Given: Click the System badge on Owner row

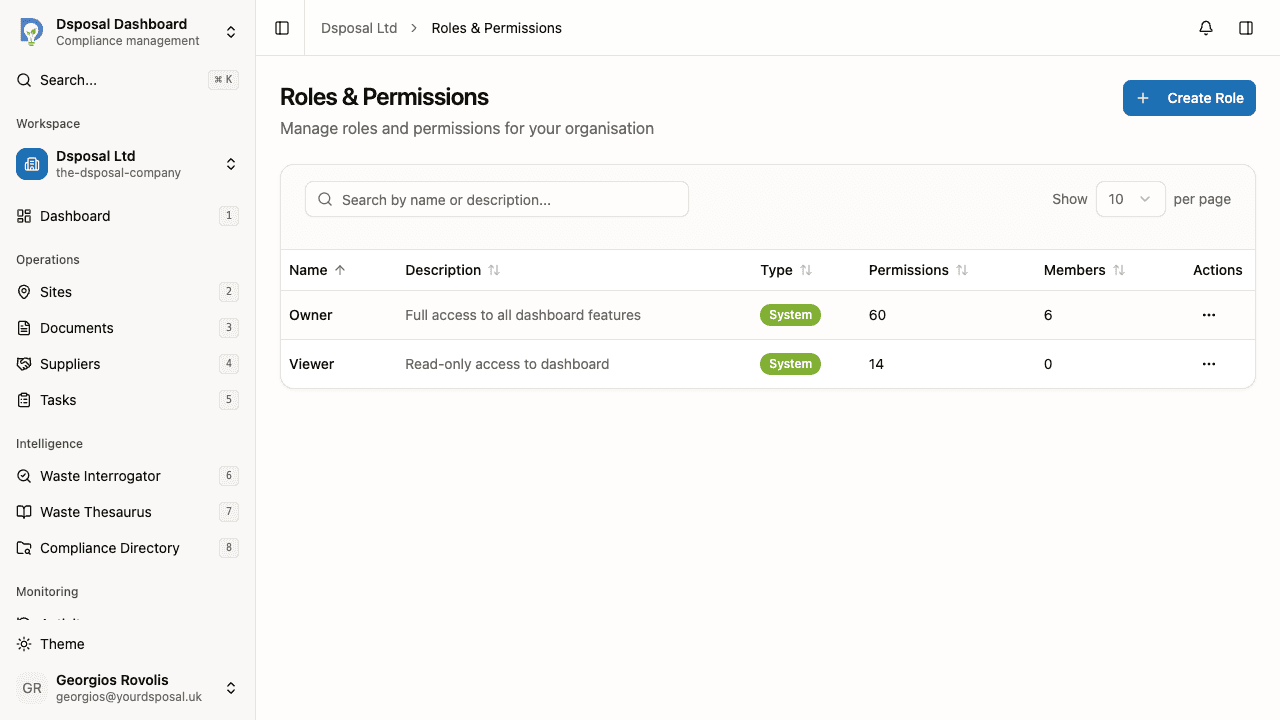Looking at the screenshot, I should pyautogui.click(x=790, y=315).
